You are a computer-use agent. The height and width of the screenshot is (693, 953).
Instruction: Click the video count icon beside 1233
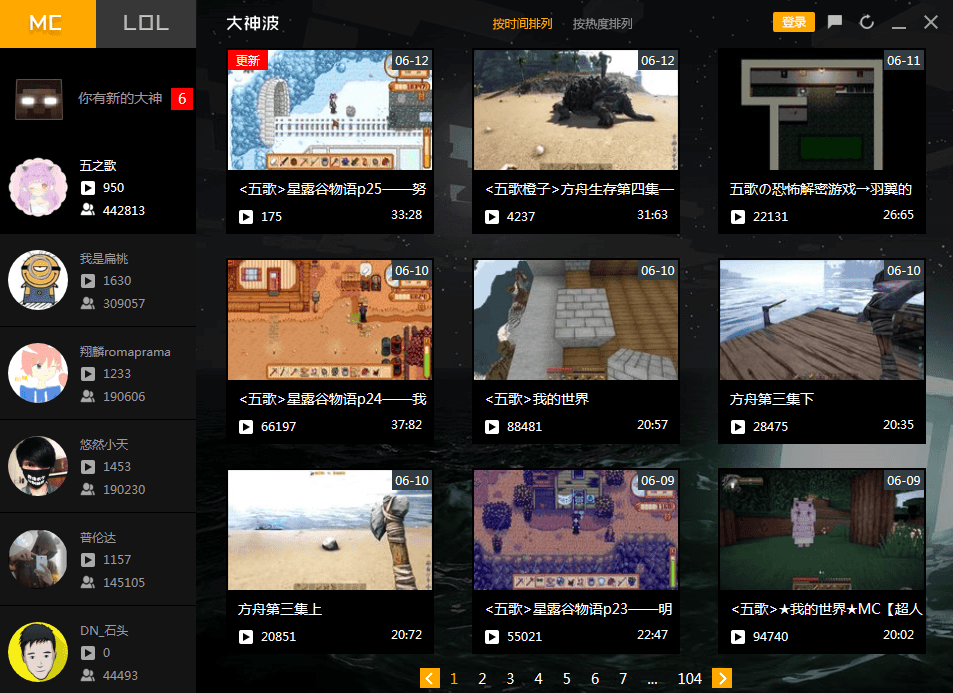[x=88, y=374]
